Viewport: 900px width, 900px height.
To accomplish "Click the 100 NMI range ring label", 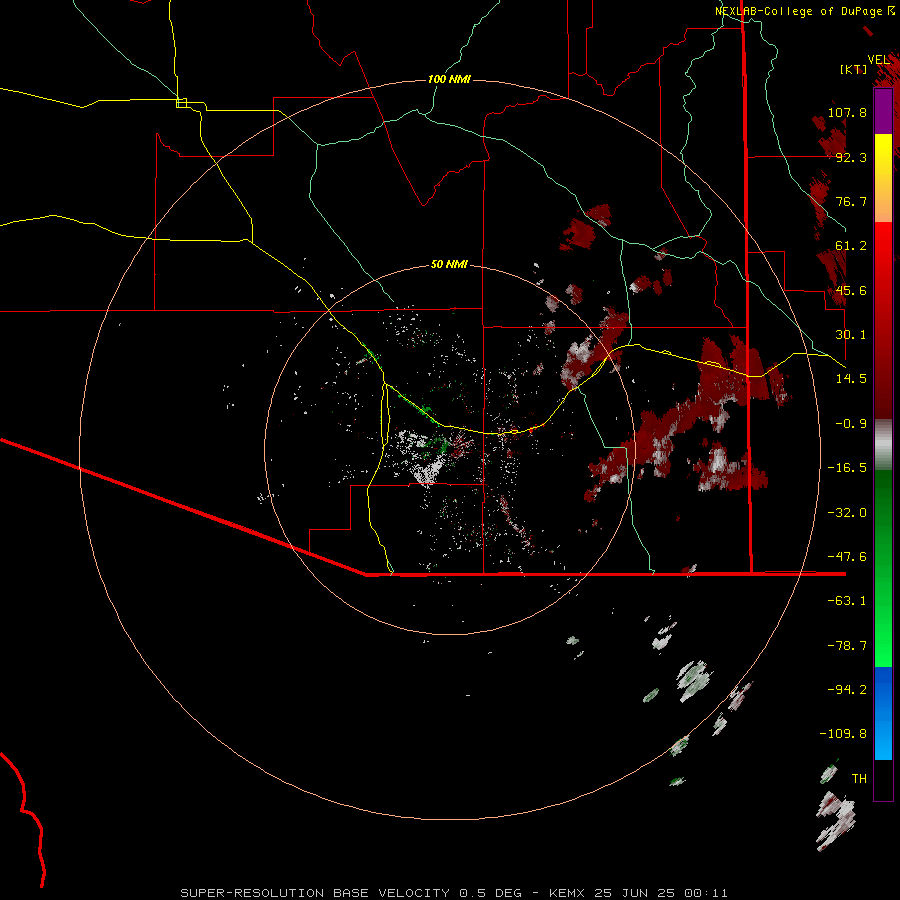I will pos(449,79).
